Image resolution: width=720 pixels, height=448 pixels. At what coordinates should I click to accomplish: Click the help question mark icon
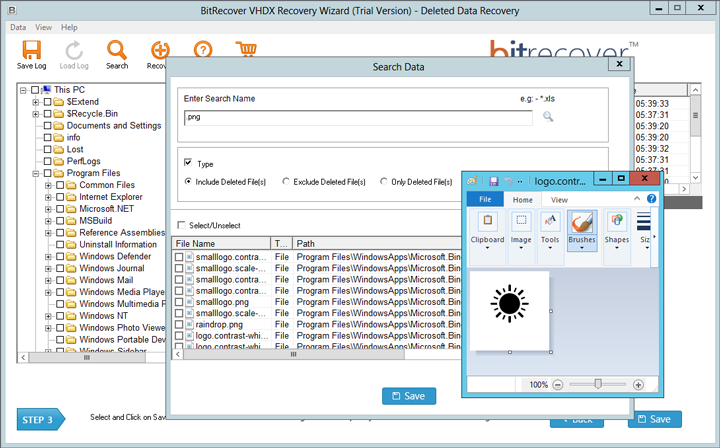tap(203, 50)
